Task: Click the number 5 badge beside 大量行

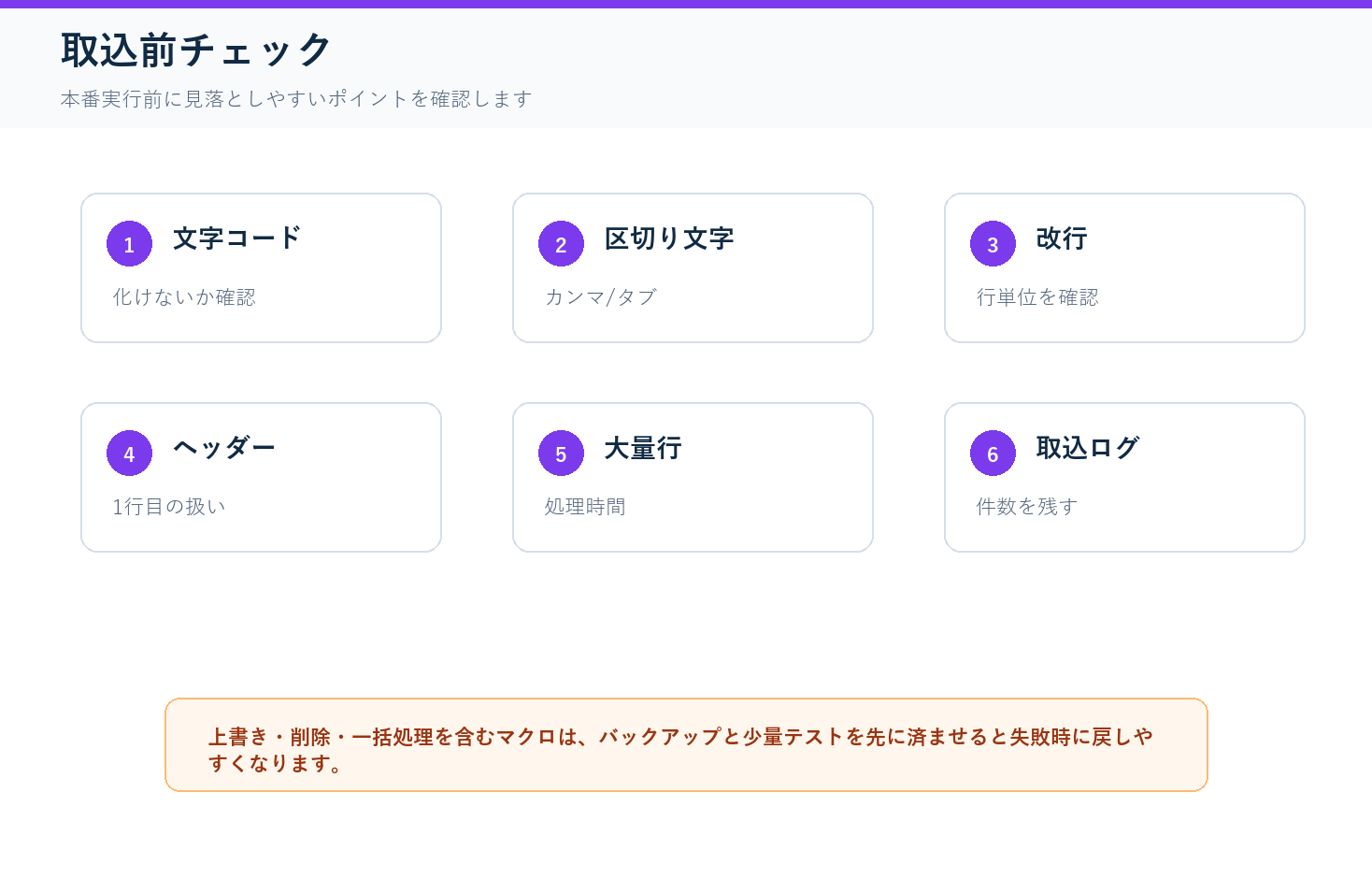Action: click(561, 454)
